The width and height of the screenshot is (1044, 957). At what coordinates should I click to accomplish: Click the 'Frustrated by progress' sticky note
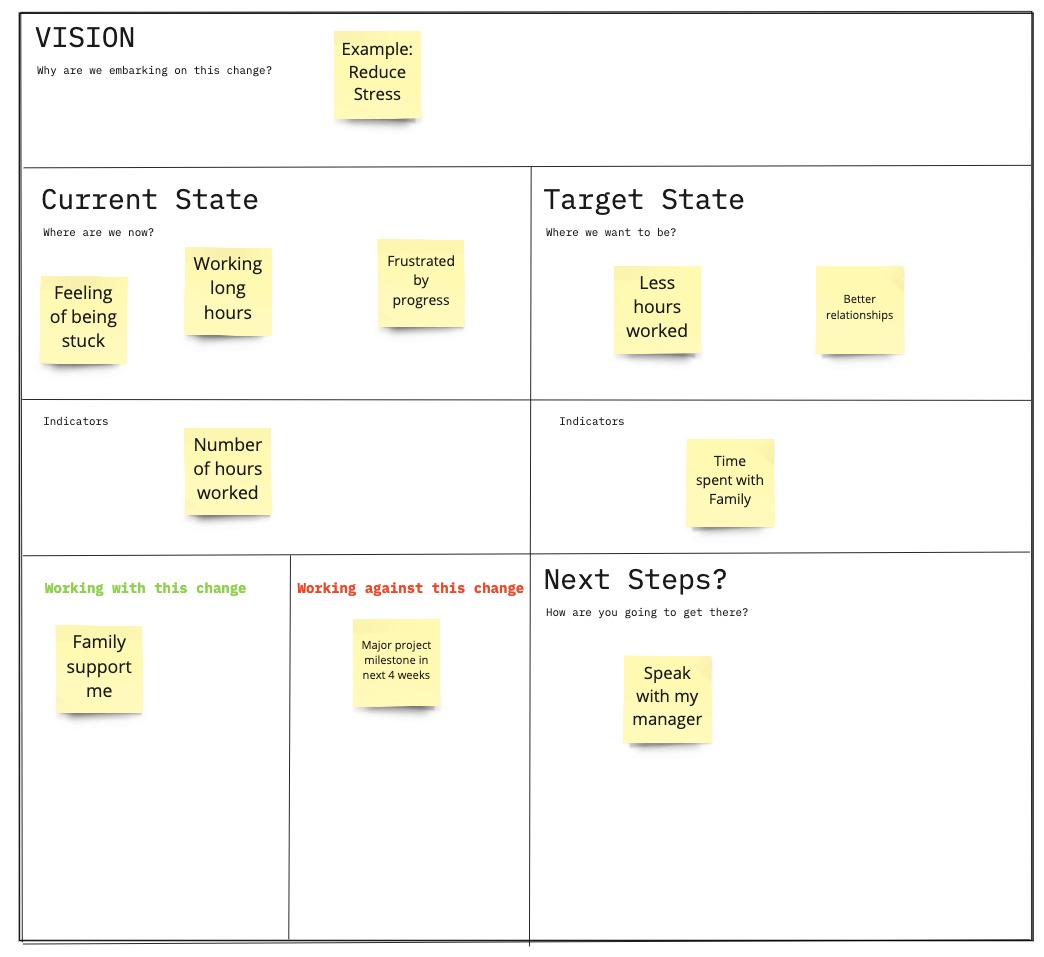point(421,282)
